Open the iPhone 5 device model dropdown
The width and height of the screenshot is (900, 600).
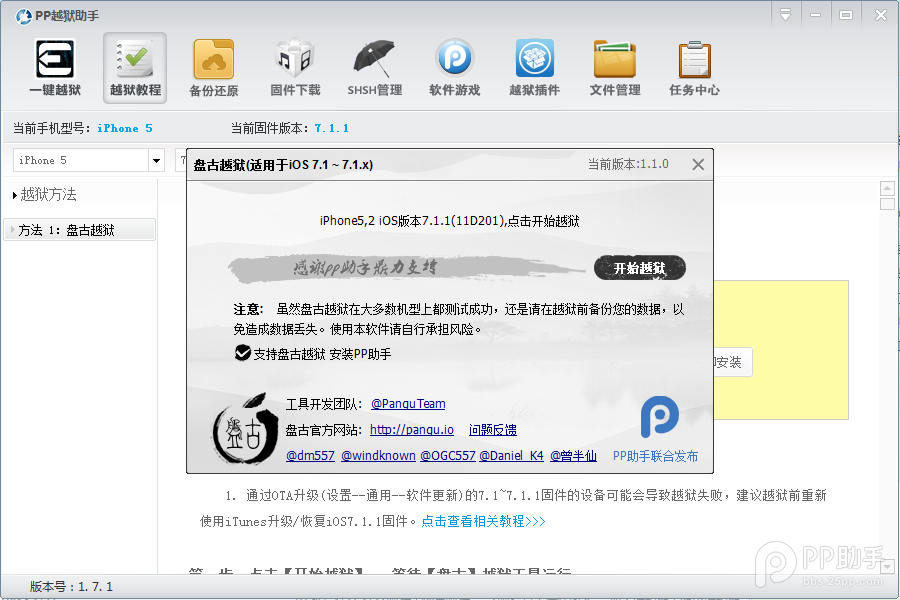156,160
